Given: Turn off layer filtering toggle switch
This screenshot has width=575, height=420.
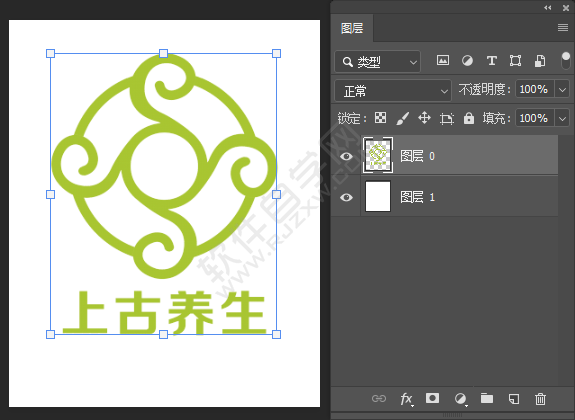Looking at the screenshot, I should pos(566,61).
